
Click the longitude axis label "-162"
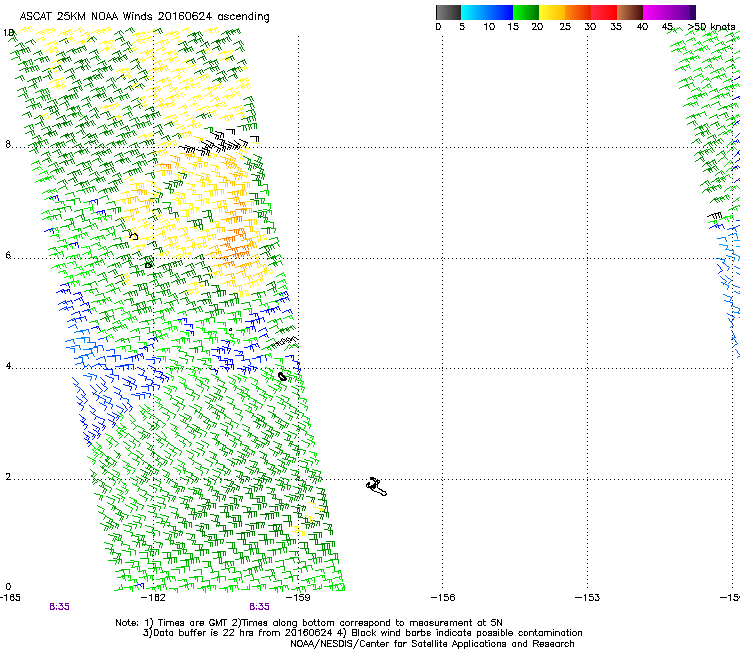click(x=153, y=598)
